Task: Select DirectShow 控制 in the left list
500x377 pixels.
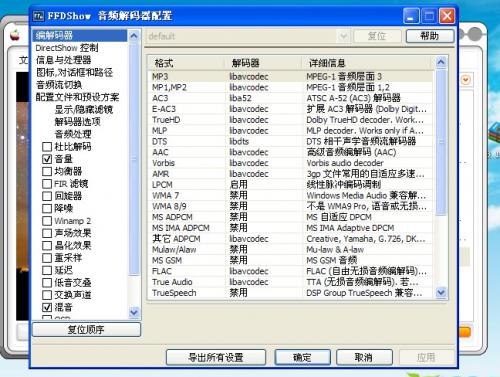Action: [x=67, y=48]
